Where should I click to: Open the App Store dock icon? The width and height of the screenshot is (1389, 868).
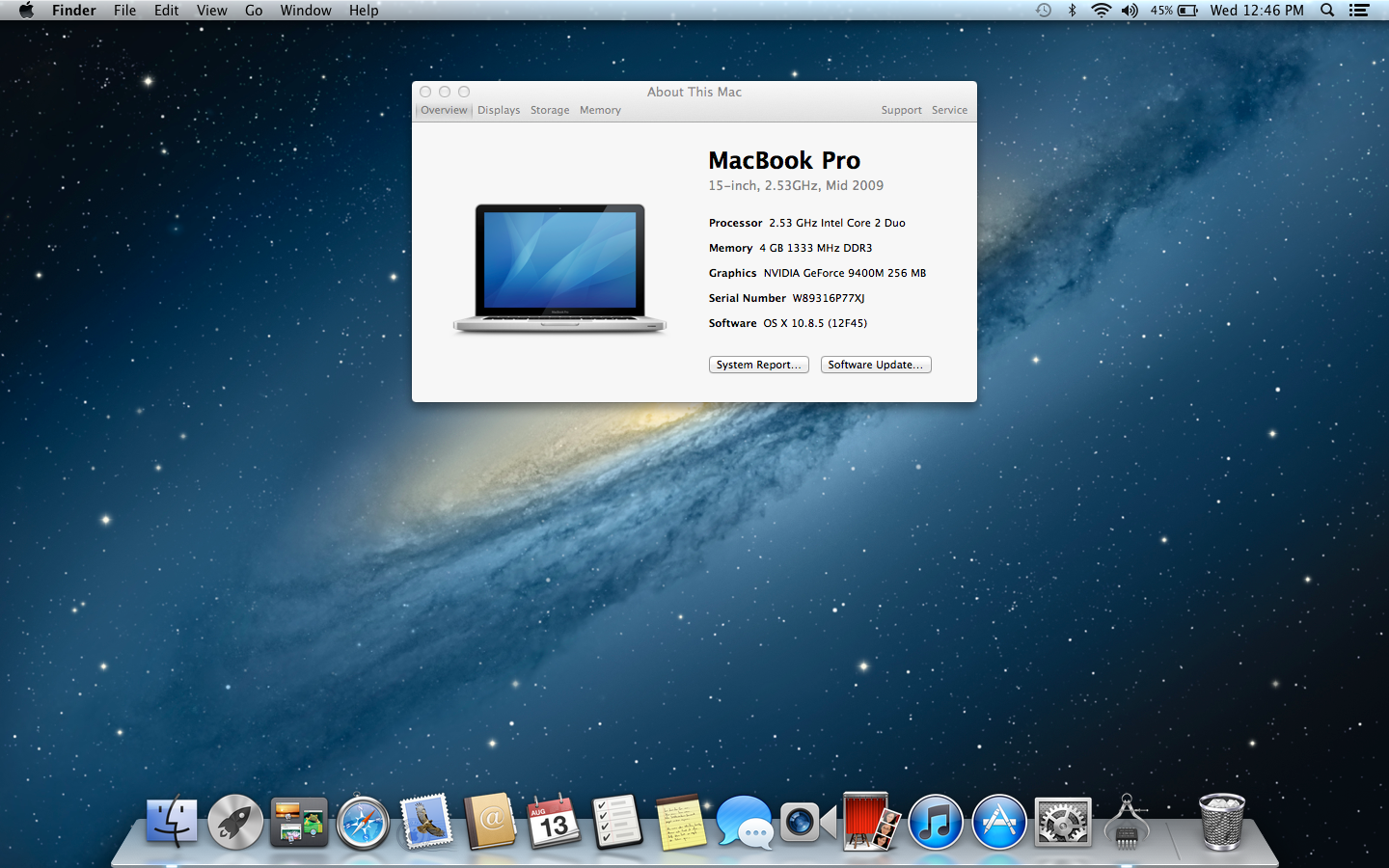pyautogui.click(x=998, y=823)
